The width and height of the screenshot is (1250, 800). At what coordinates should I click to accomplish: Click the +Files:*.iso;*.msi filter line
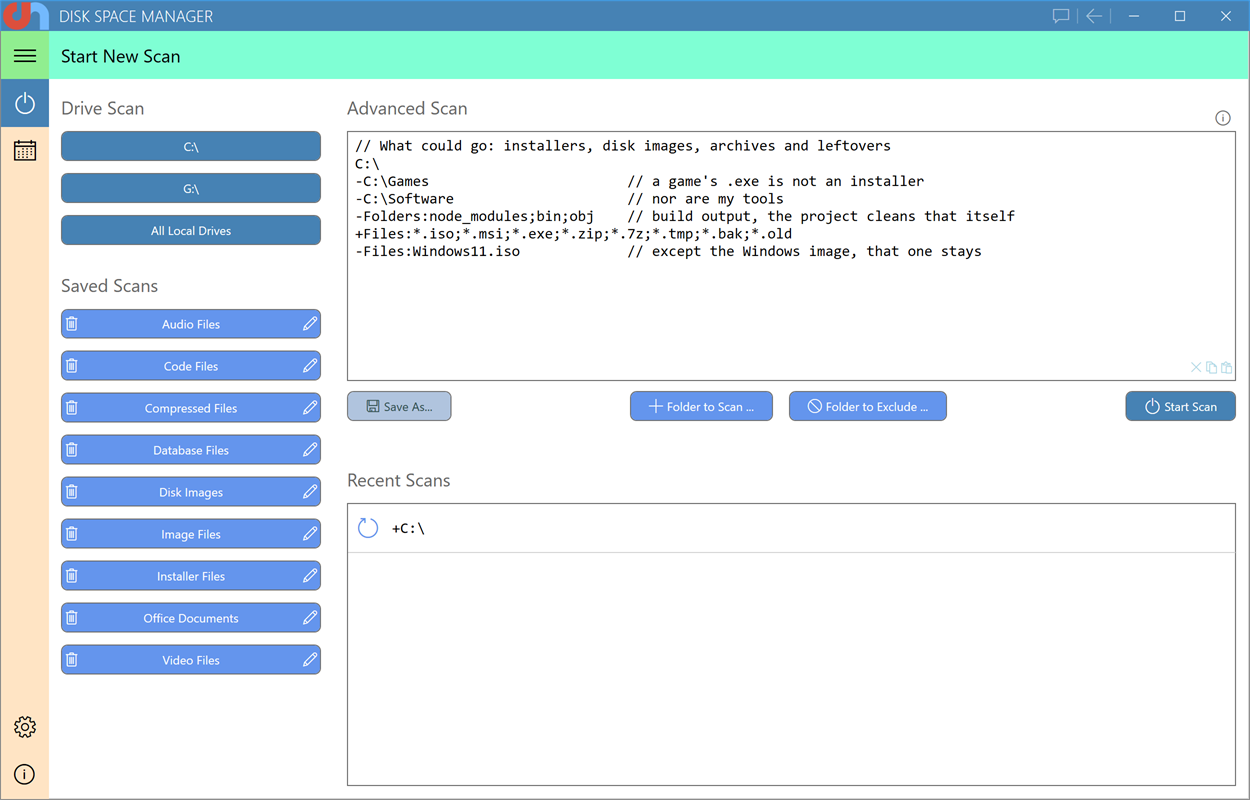[x=573, y=234]
